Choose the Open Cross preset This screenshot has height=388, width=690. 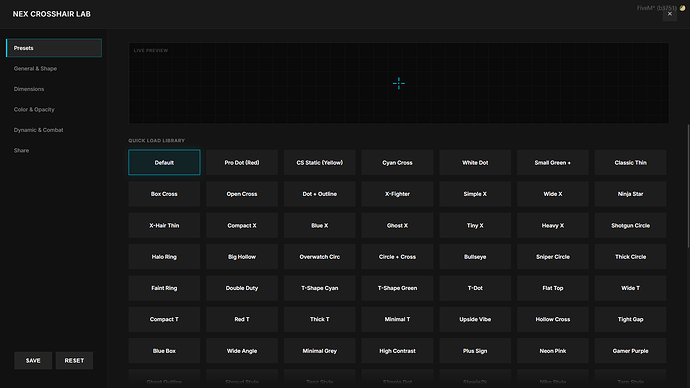click(x=242, y=194)
